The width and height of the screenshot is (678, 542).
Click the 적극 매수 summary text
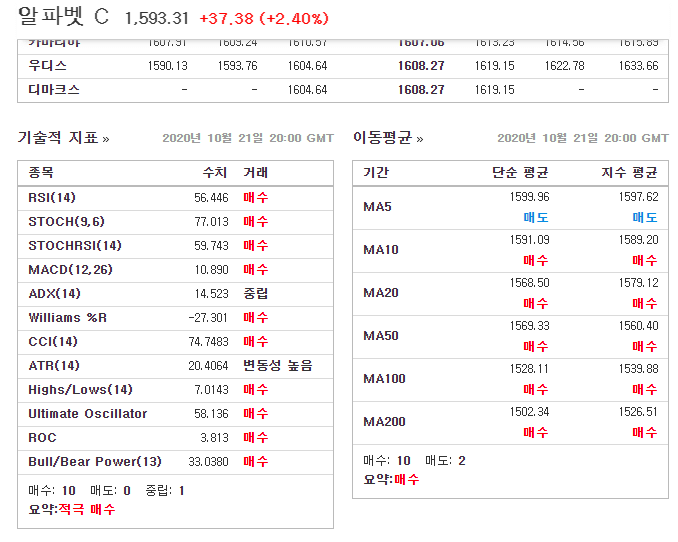pos(86,509)
